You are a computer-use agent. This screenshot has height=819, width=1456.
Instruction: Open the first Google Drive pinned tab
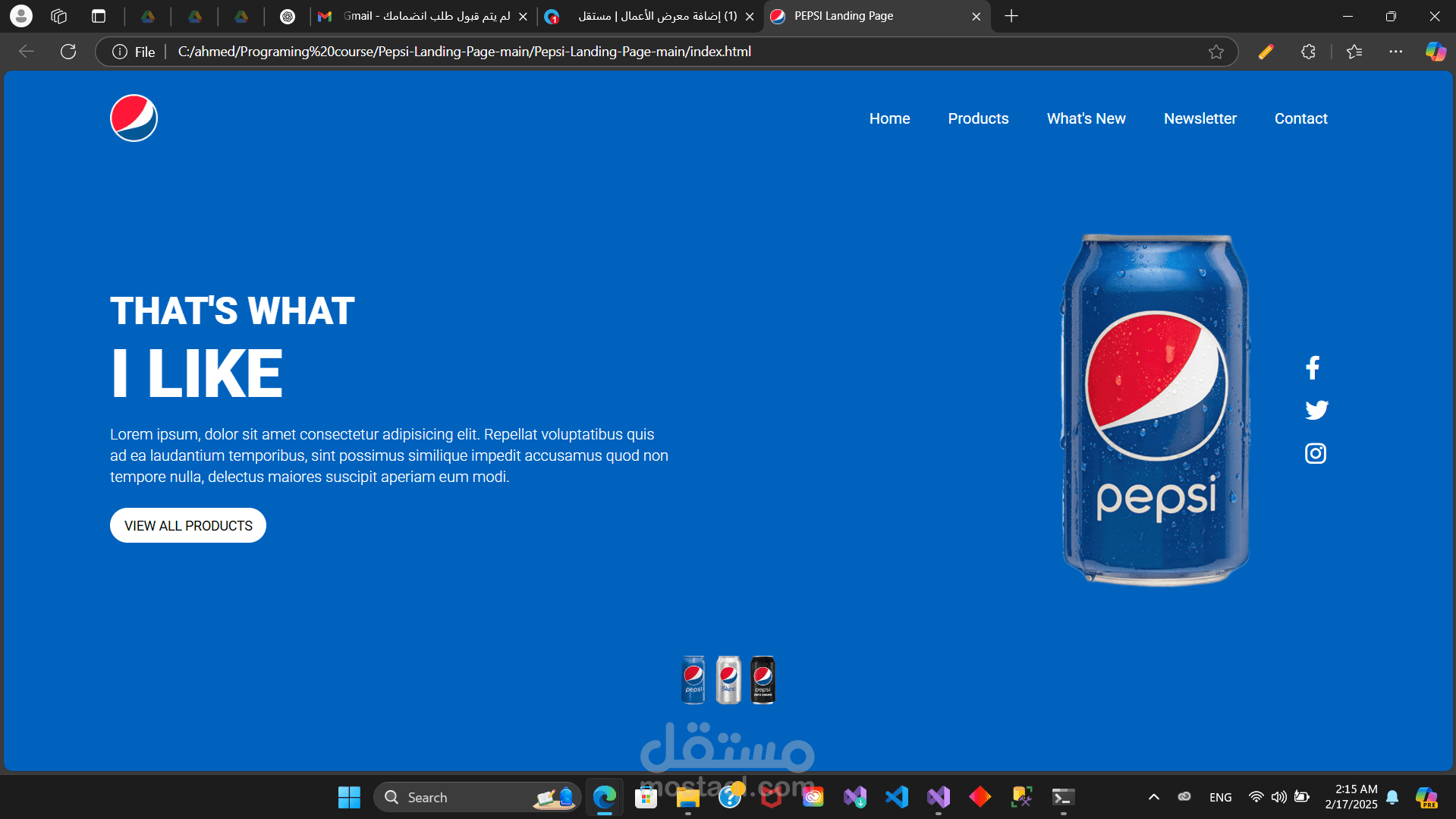[x=148, y=16]
